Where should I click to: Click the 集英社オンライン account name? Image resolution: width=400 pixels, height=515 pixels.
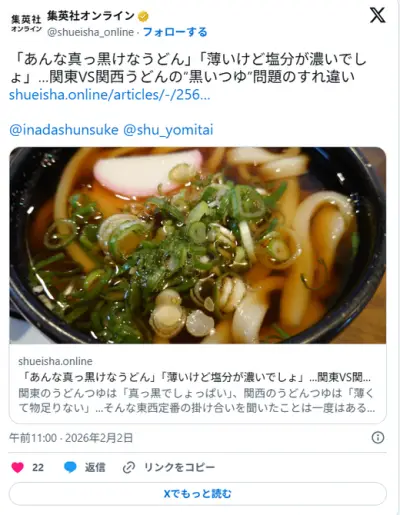(x=90, y=16)
